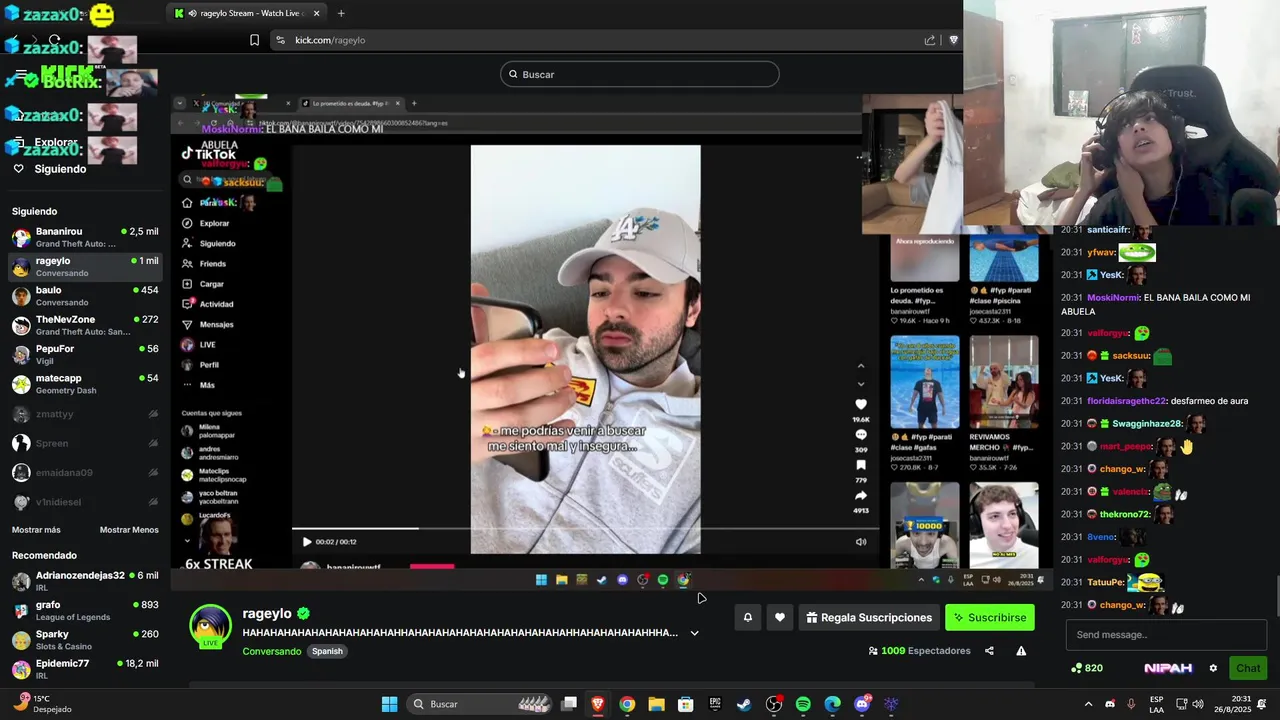1280x720 pixels.
Task: Open matecapp channel in sidebar
Action: tap(85, 384)
